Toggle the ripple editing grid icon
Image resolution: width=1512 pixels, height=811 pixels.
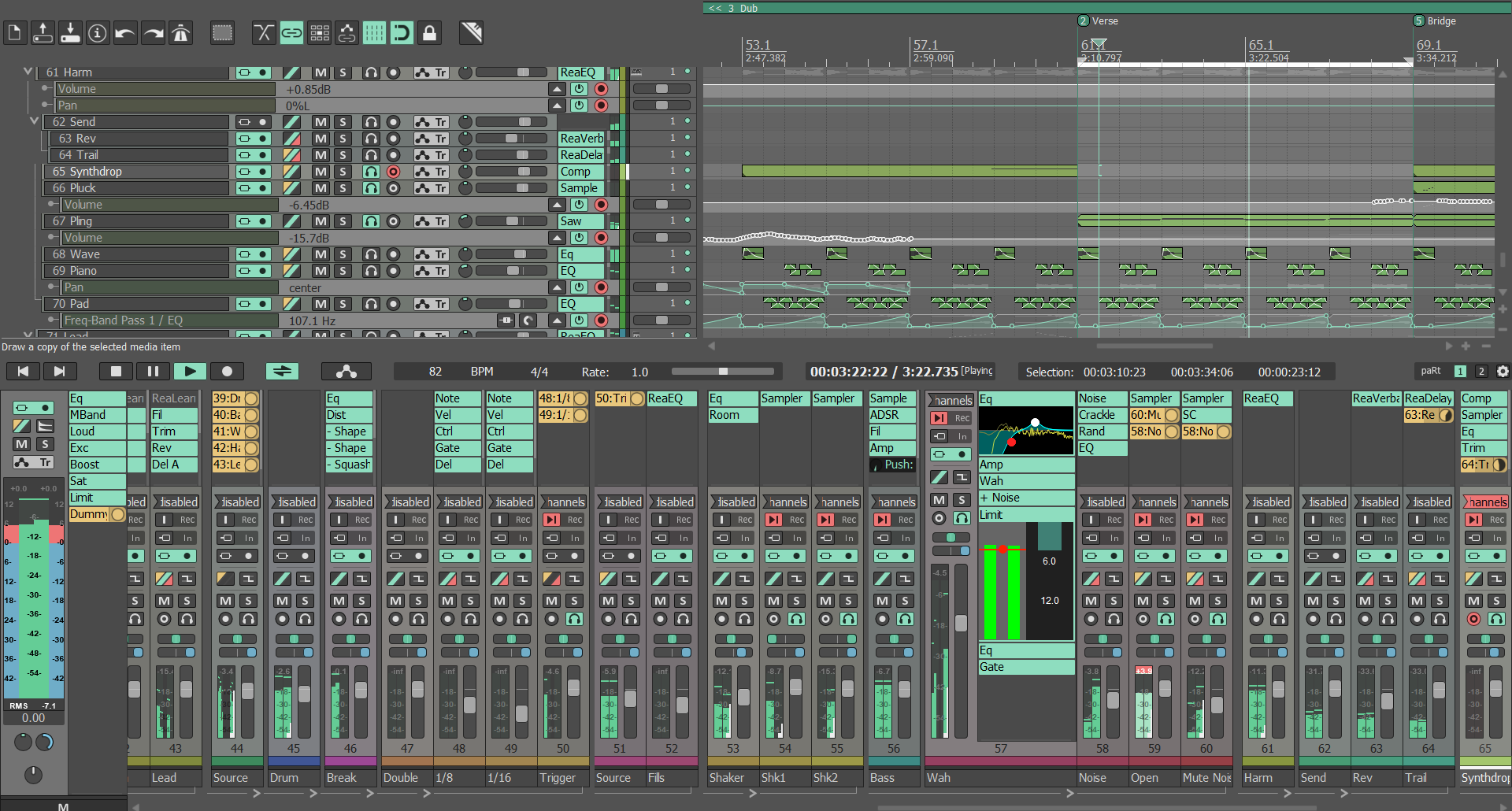(319, 33)
